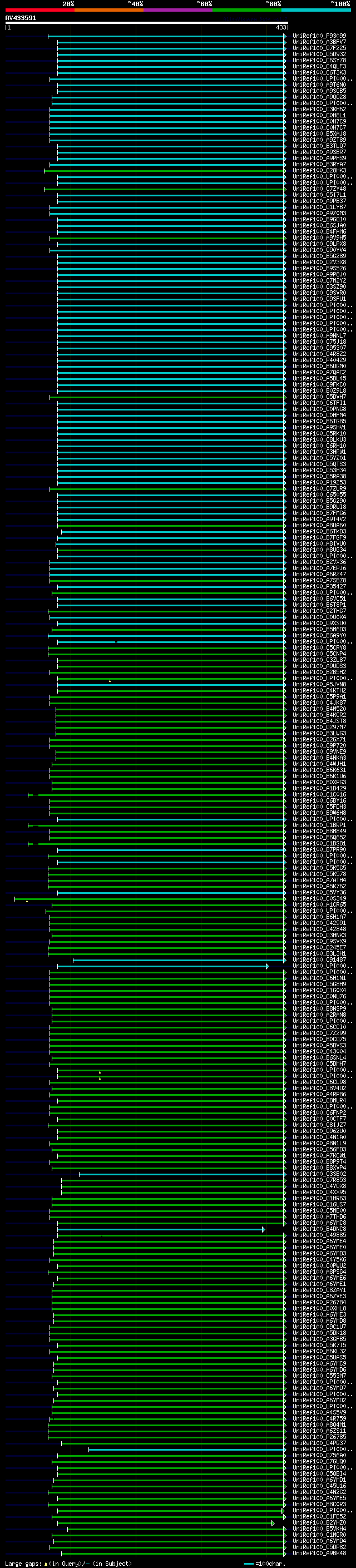Click the purple ~60% legend color bar
This screenshot has height=1568, width=356.
click(x=179, y=10)
